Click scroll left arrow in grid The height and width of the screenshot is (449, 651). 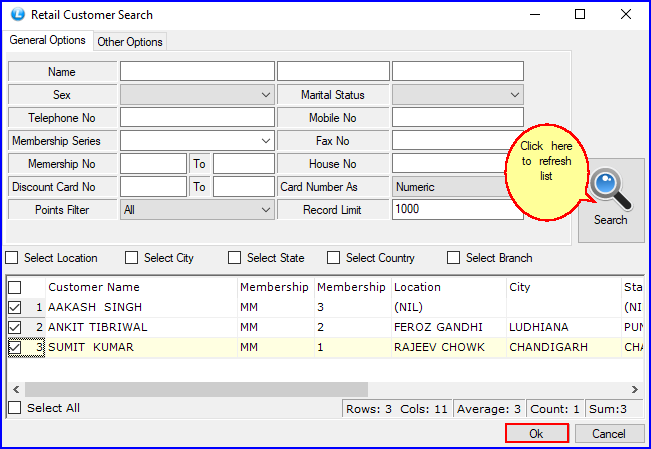coord(16,390)
